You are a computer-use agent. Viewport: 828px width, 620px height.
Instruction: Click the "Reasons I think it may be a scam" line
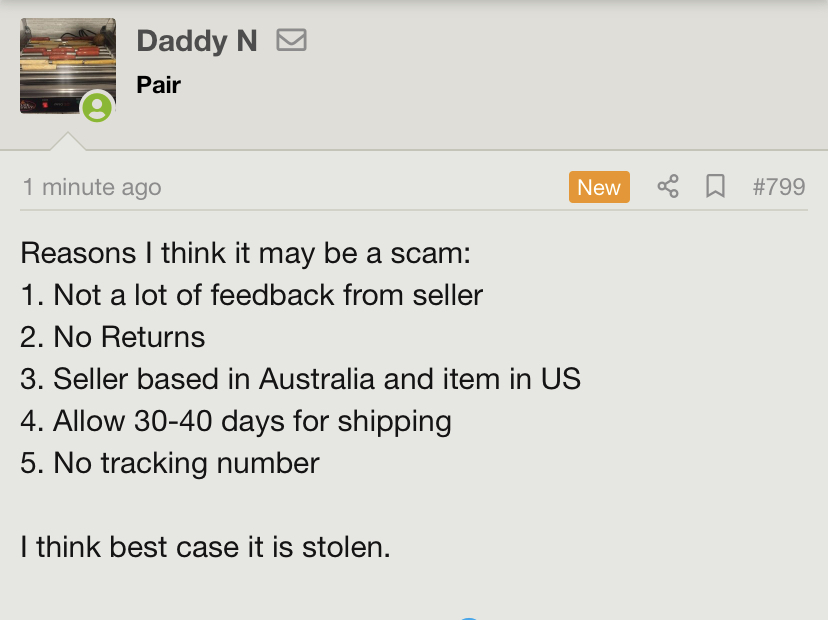tap(245, 252)
